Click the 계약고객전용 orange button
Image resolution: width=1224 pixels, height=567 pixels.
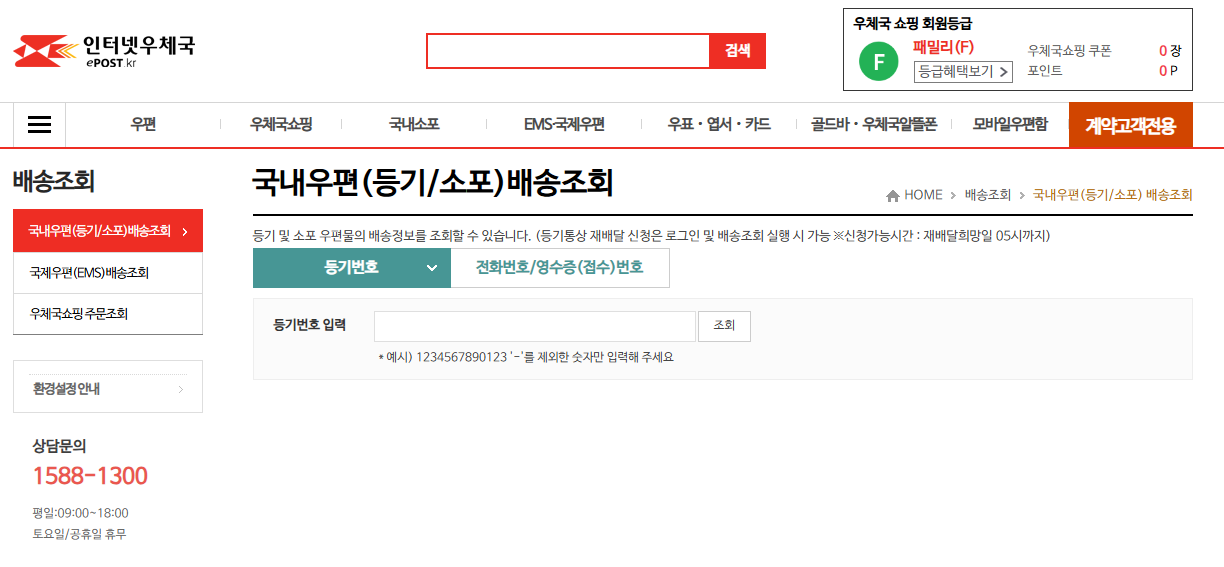tap(1131, 125)
